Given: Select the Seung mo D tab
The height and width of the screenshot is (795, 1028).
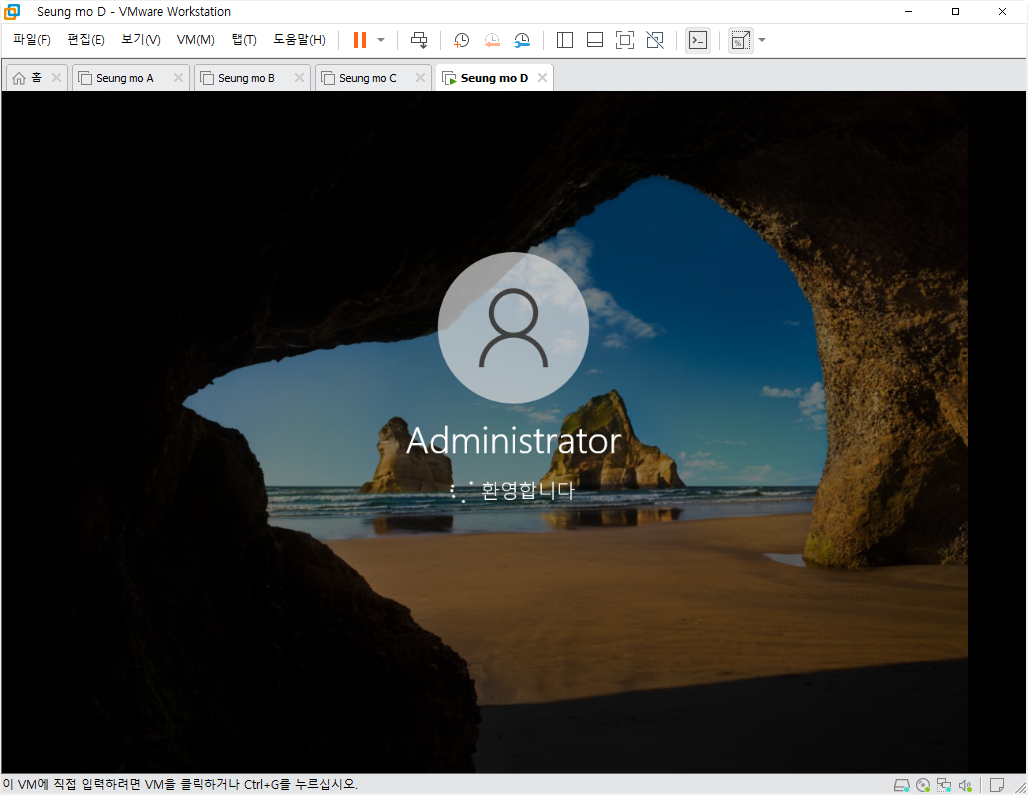Looking at the screenshot, I should click(494, 78).
